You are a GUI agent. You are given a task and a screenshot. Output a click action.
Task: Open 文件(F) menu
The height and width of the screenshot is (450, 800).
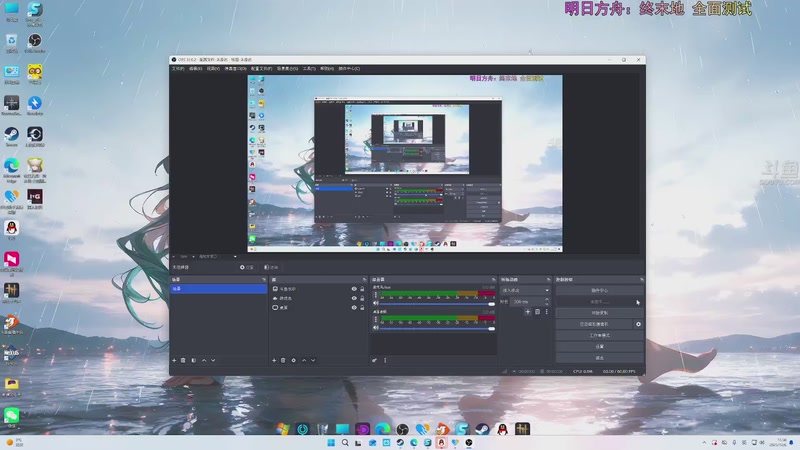178,68
